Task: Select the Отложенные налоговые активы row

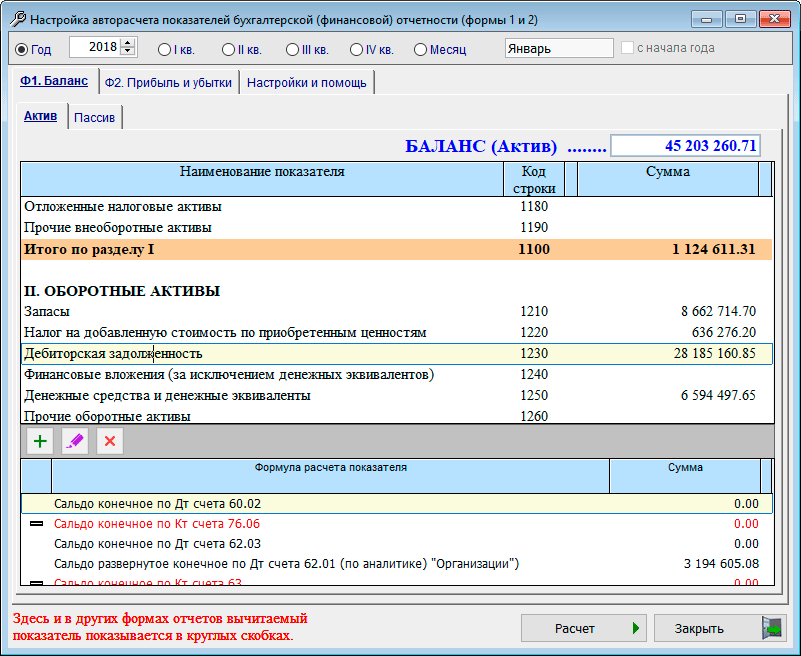Action: [x=396, y=206]
